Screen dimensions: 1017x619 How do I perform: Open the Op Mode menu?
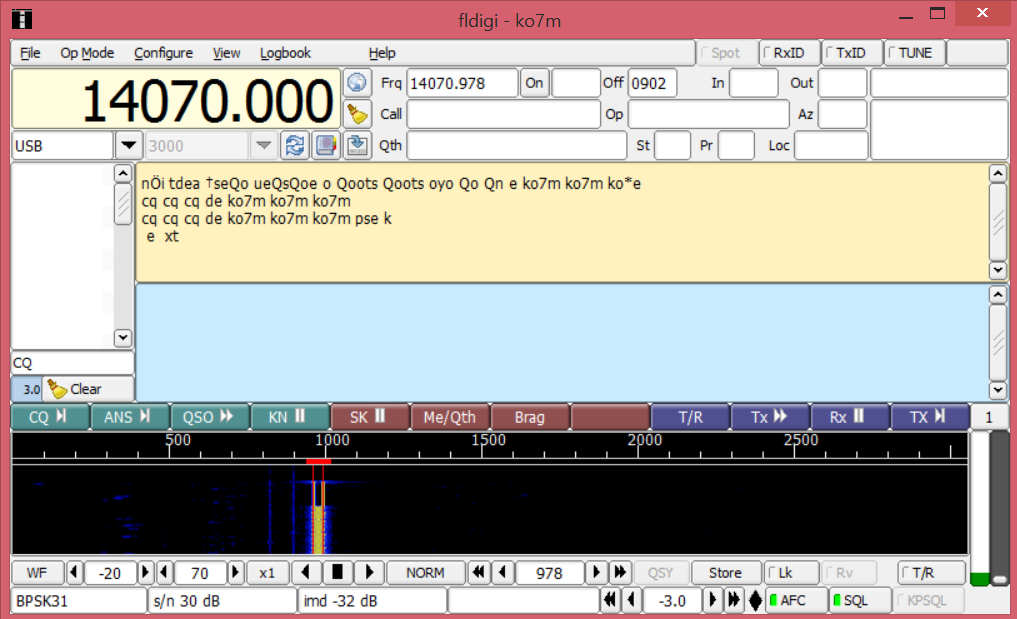(87, 52)
